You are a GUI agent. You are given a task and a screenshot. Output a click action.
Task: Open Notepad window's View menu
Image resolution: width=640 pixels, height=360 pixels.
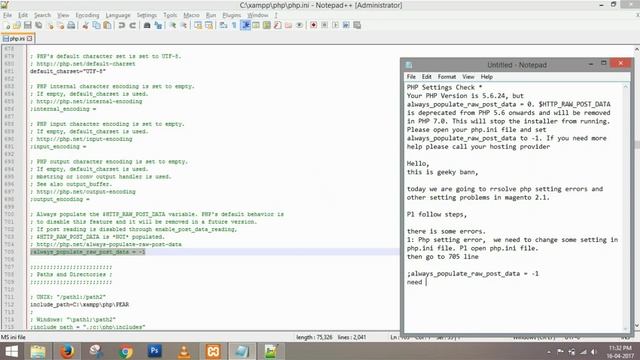point(468,77)
